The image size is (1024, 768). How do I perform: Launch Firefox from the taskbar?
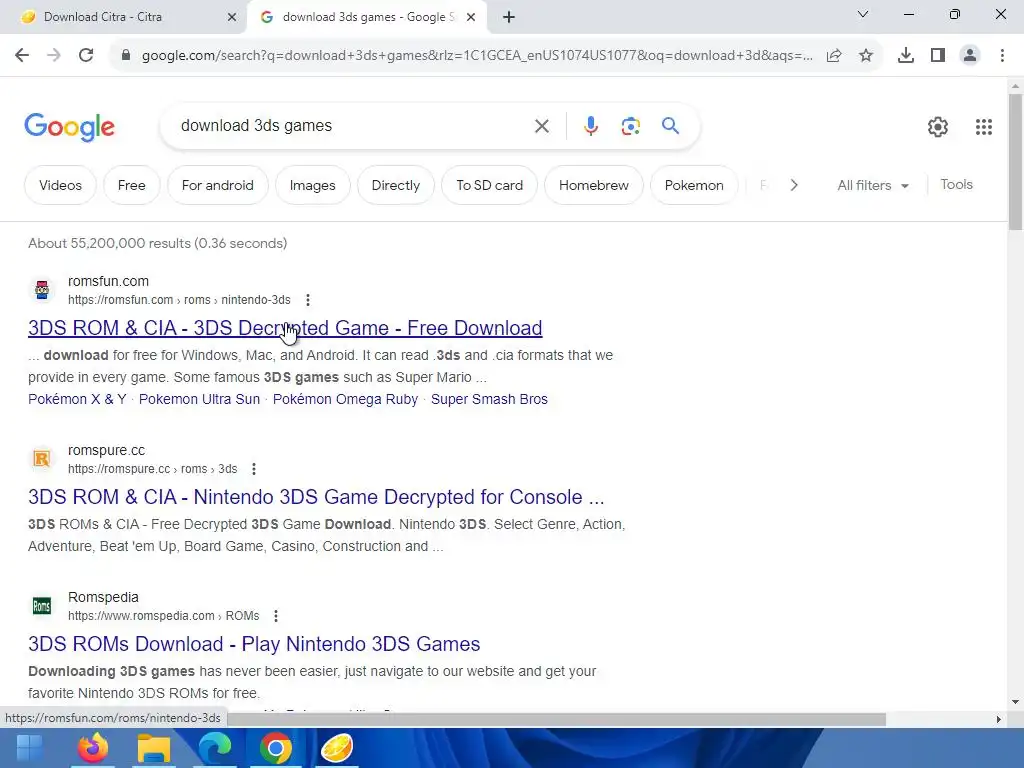pos(93,748)
